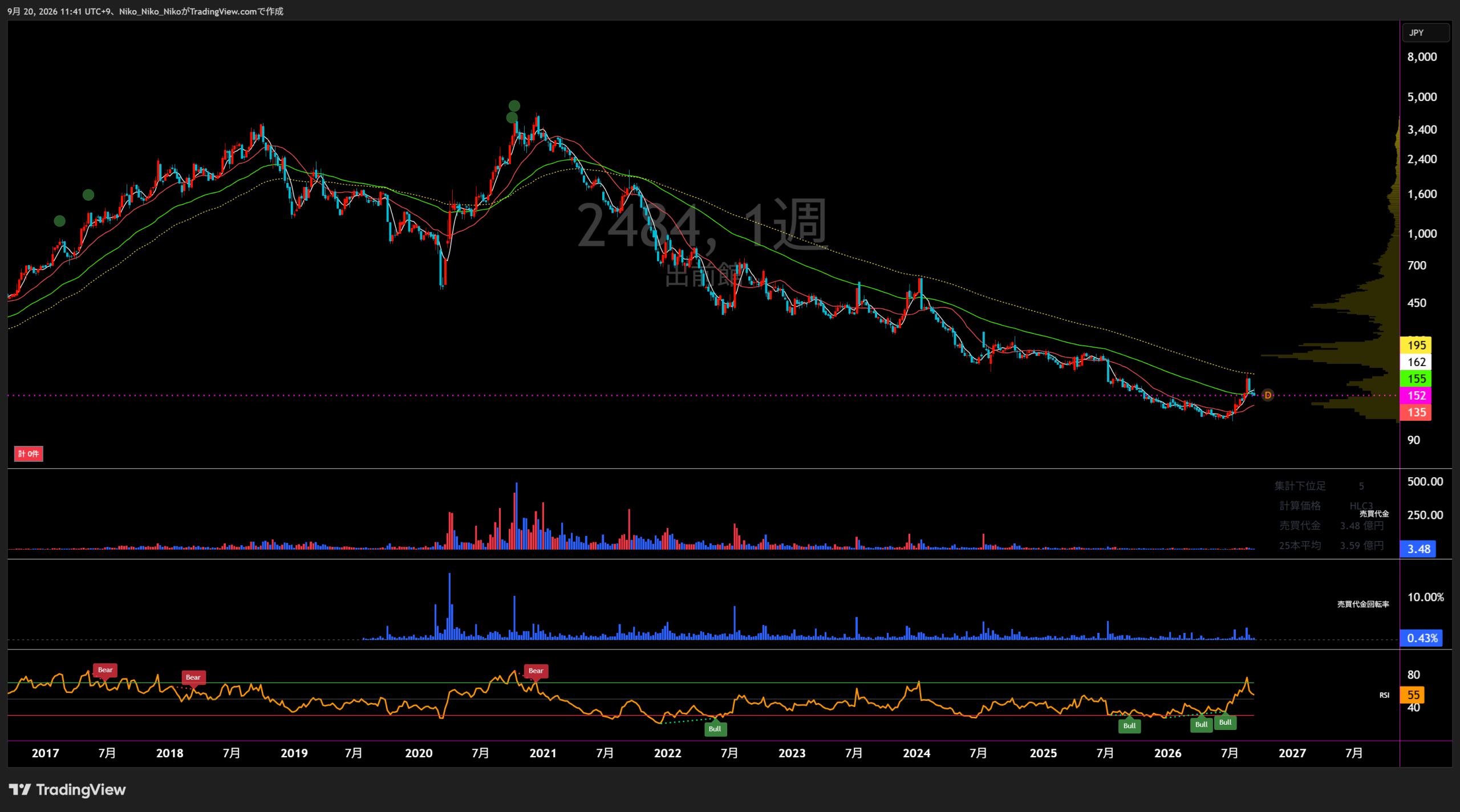Click the 2021 label on time axis
The height and width of the screenshot is (812, 1460).
tap(543, 753)
